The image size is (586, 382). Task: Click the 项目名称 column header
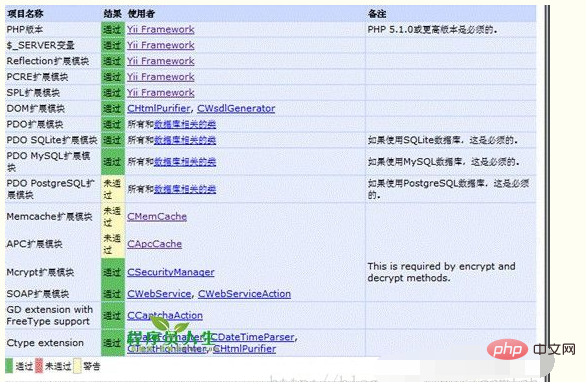tap(25, 14)
